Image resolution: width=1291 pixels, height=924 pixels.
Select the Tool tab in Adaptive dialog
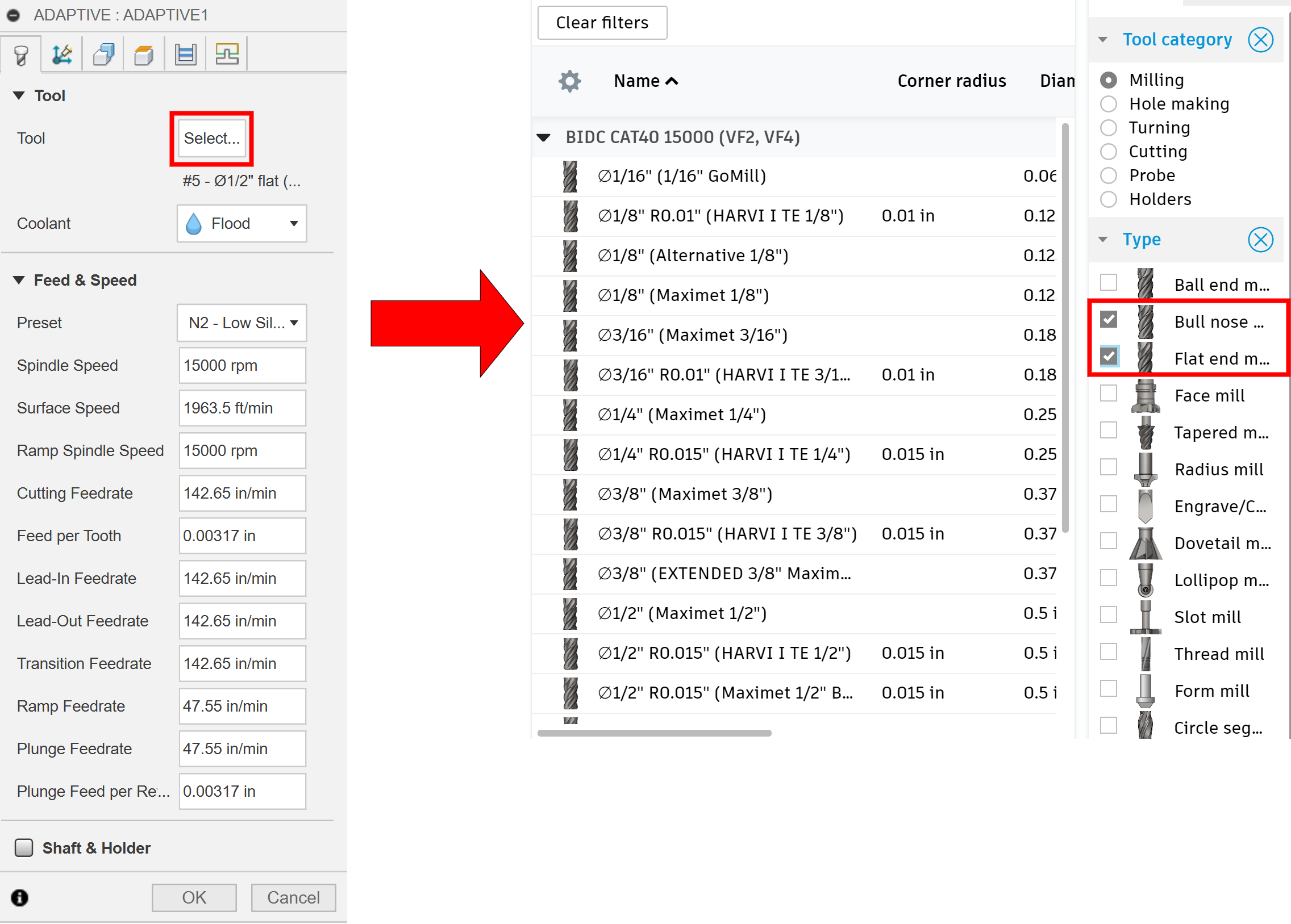click(21, 55)
